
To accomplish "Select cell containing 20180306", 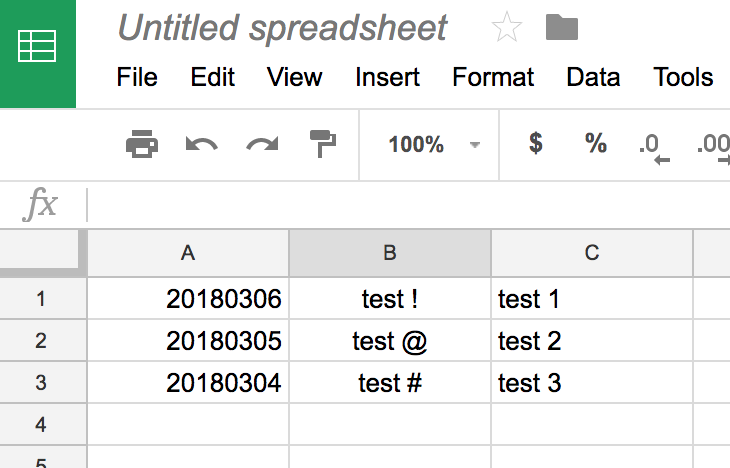I will pos(189,298).
